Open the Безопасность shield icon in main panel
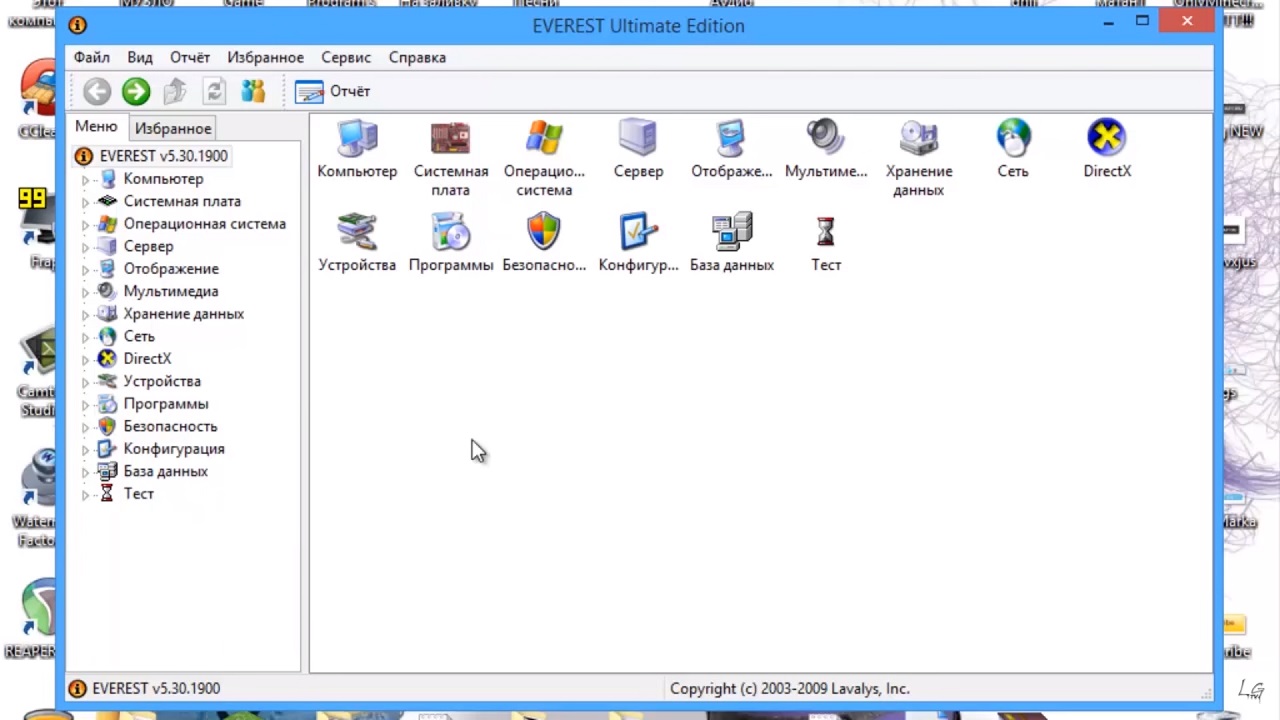 click(x=544, y=233)
